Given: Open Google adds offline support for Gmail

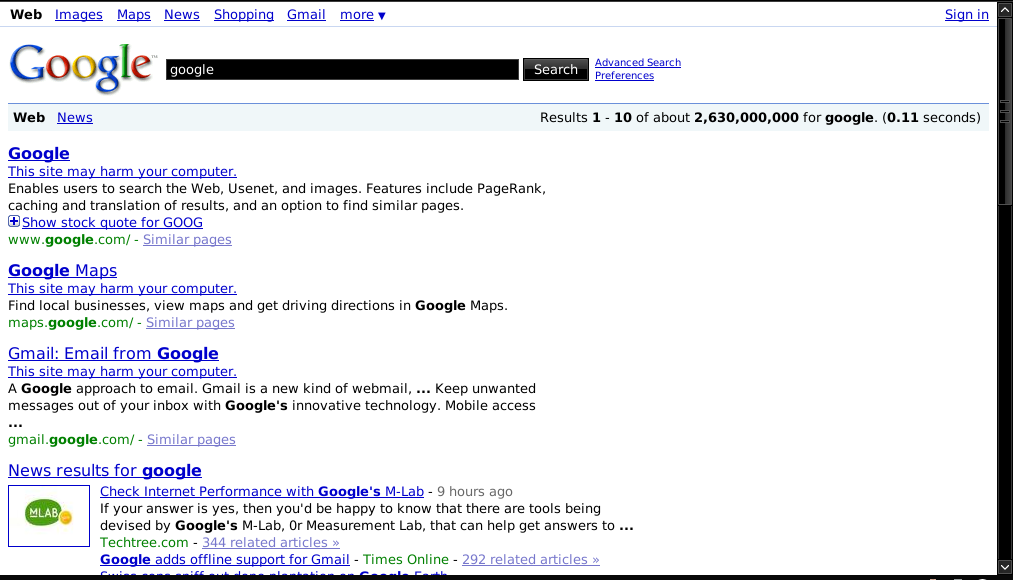Looking at the screenshot, I should pyautogui.click(x=225, y=559).
